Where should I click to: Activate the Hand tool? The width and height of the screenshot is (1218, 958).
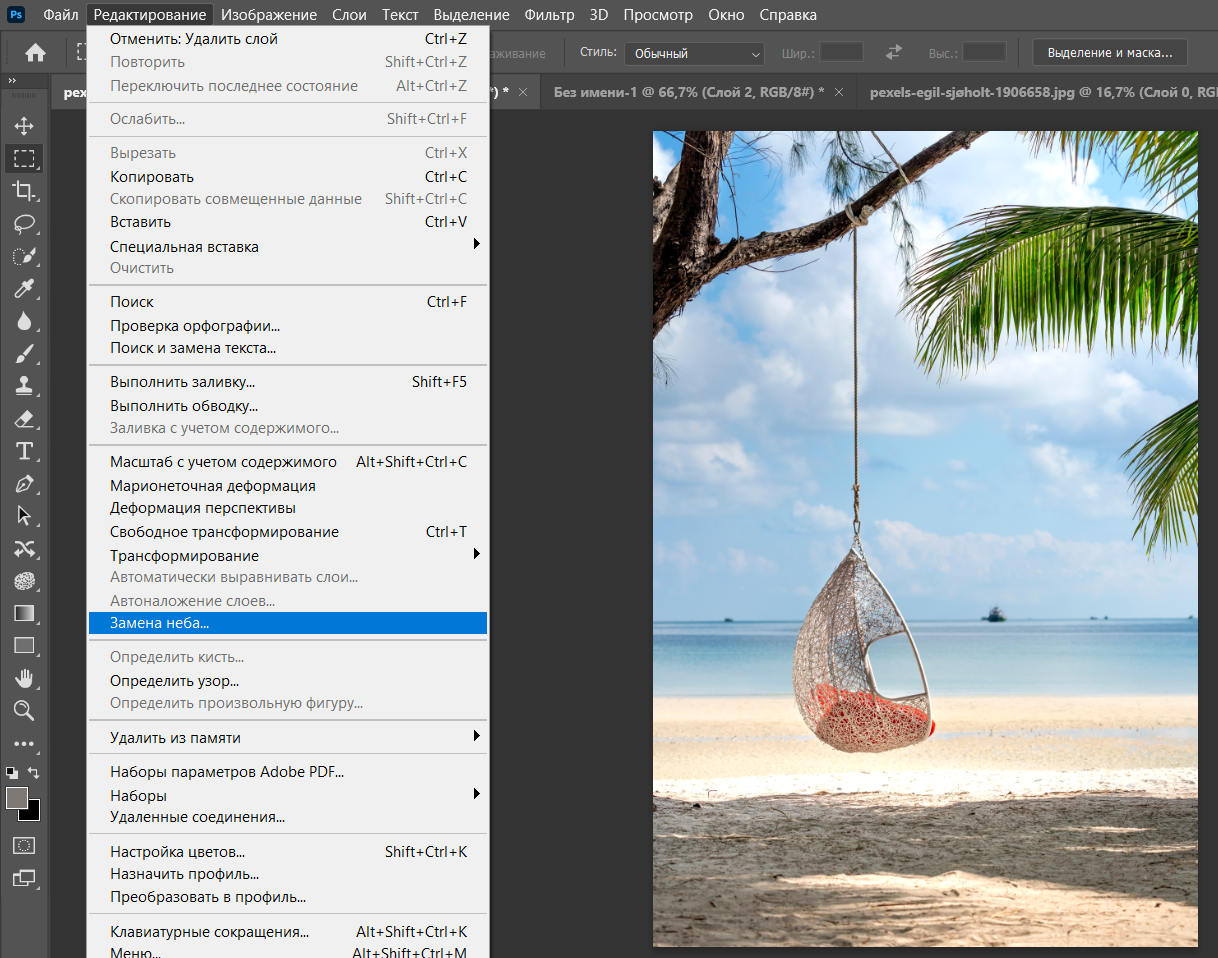(24, 678)
